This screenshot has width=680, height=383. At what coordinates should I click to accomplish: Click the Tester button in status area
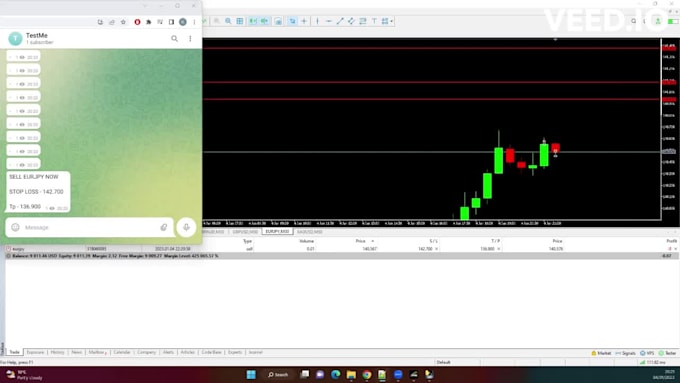click(x=667, y=353)
